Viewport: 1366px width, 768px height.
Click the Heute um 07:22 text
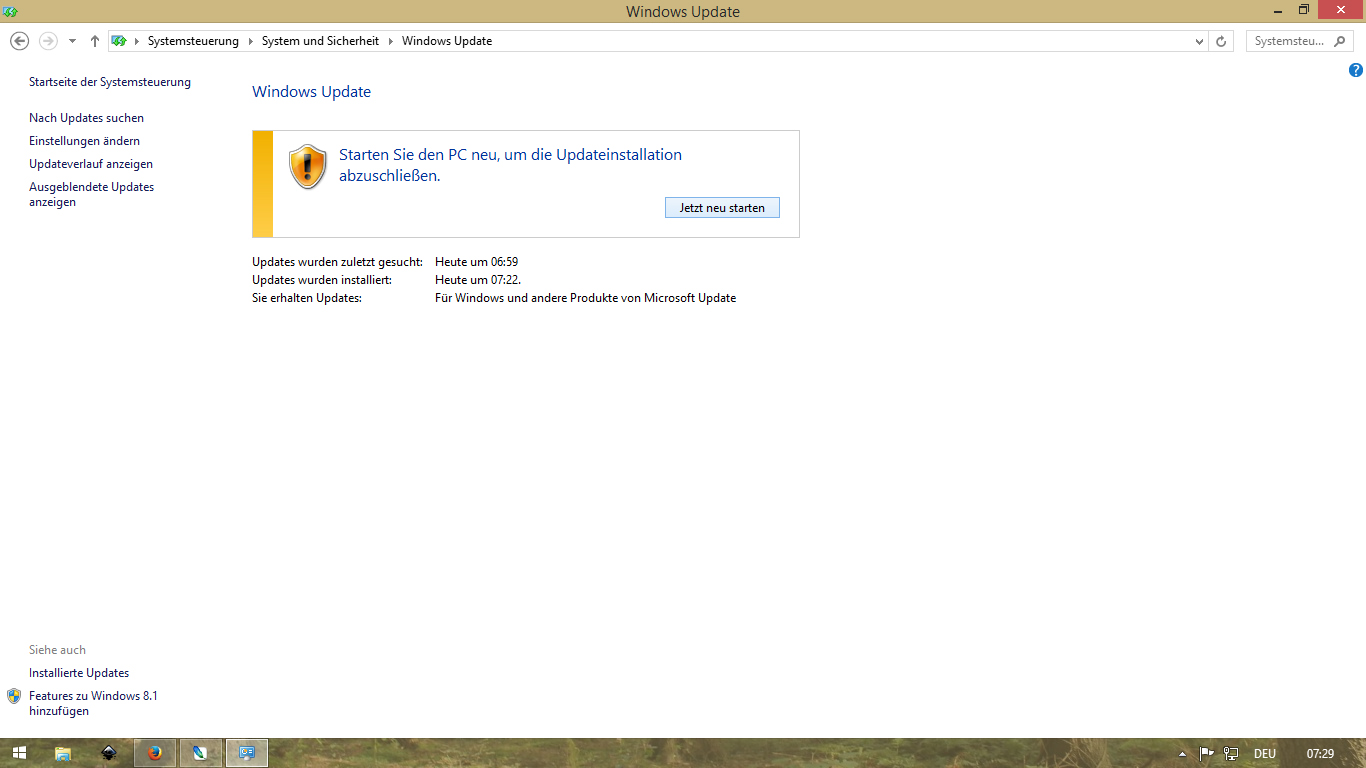478,280
